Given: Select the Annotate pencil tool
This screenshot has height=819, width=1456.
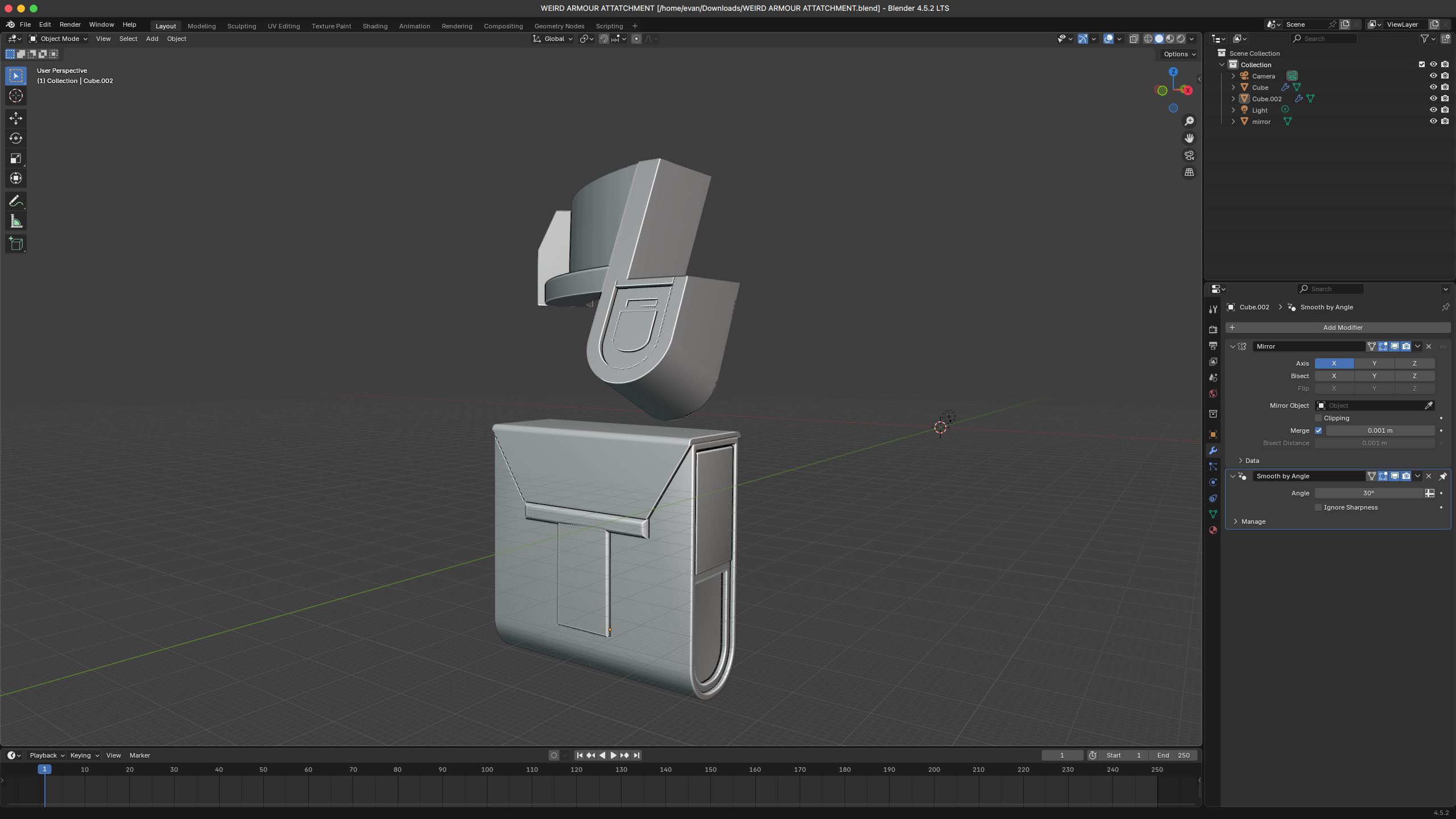Looking at the screenshot, I should pyautogui.click(x=16, y=201).
